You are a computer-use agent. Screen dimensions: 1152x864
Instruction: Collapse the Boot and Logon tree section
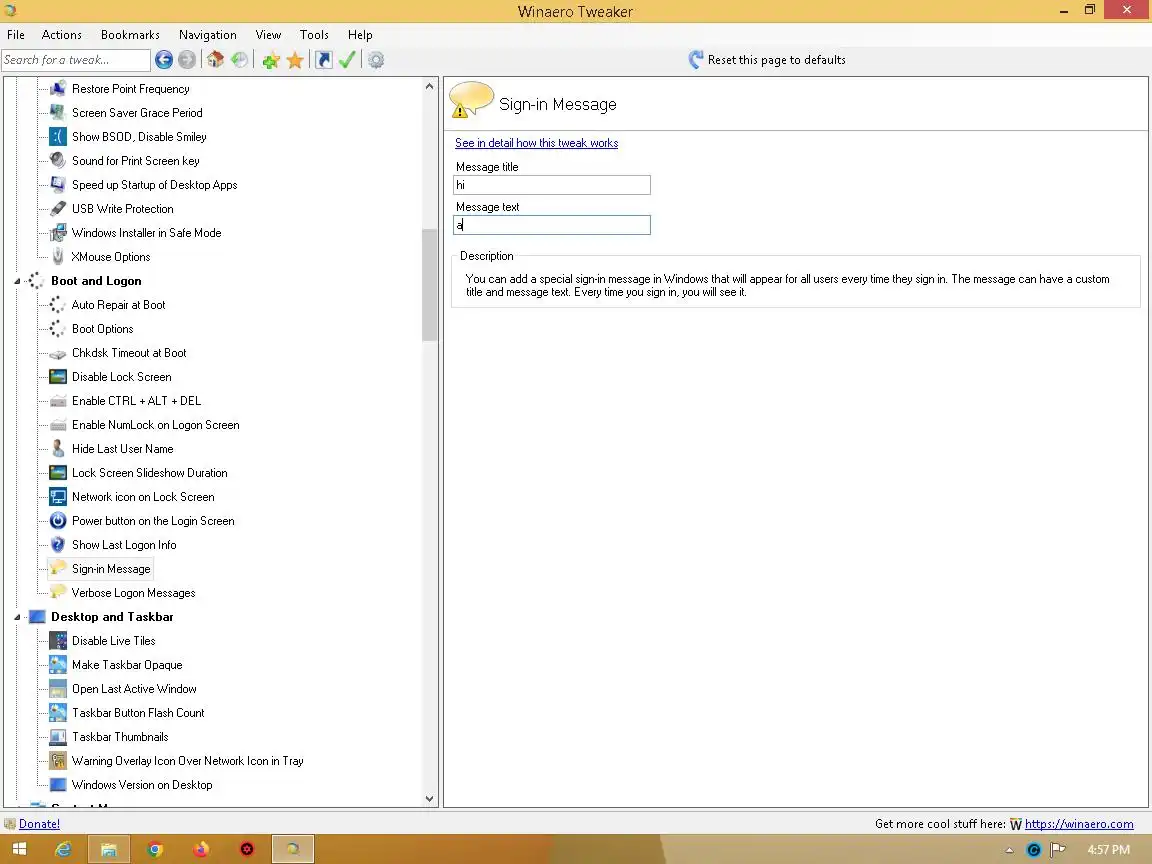(x=17, y=281)
